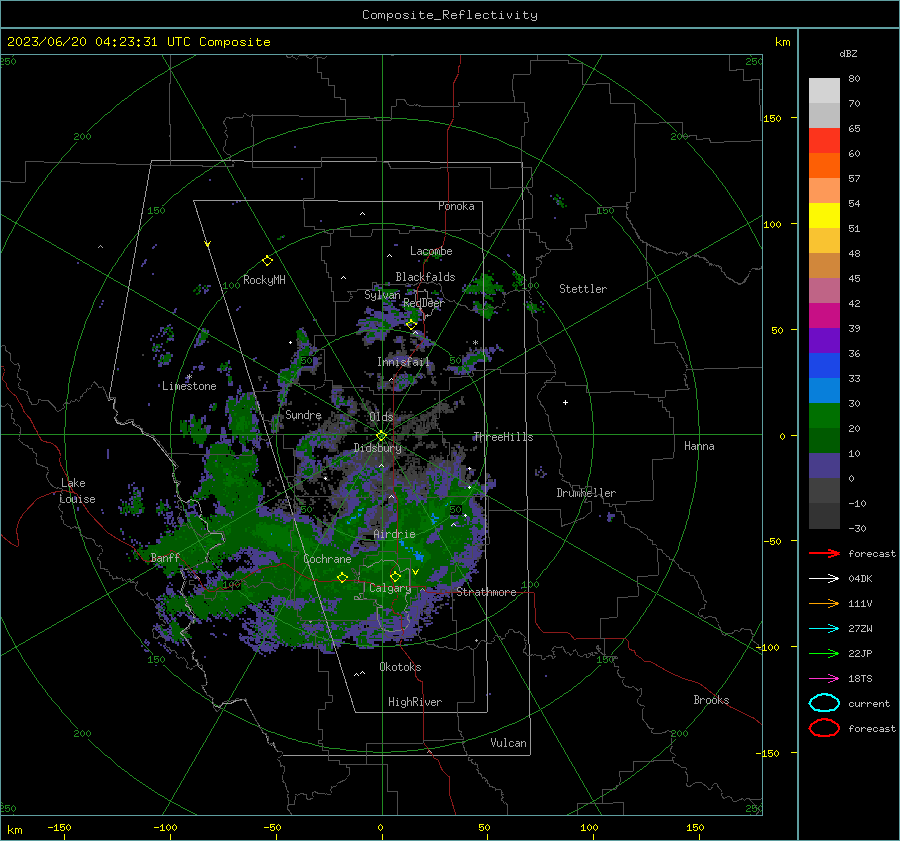Click the Sylvan town label
Viewport: 900px width, 841px height.
[382, 295]
